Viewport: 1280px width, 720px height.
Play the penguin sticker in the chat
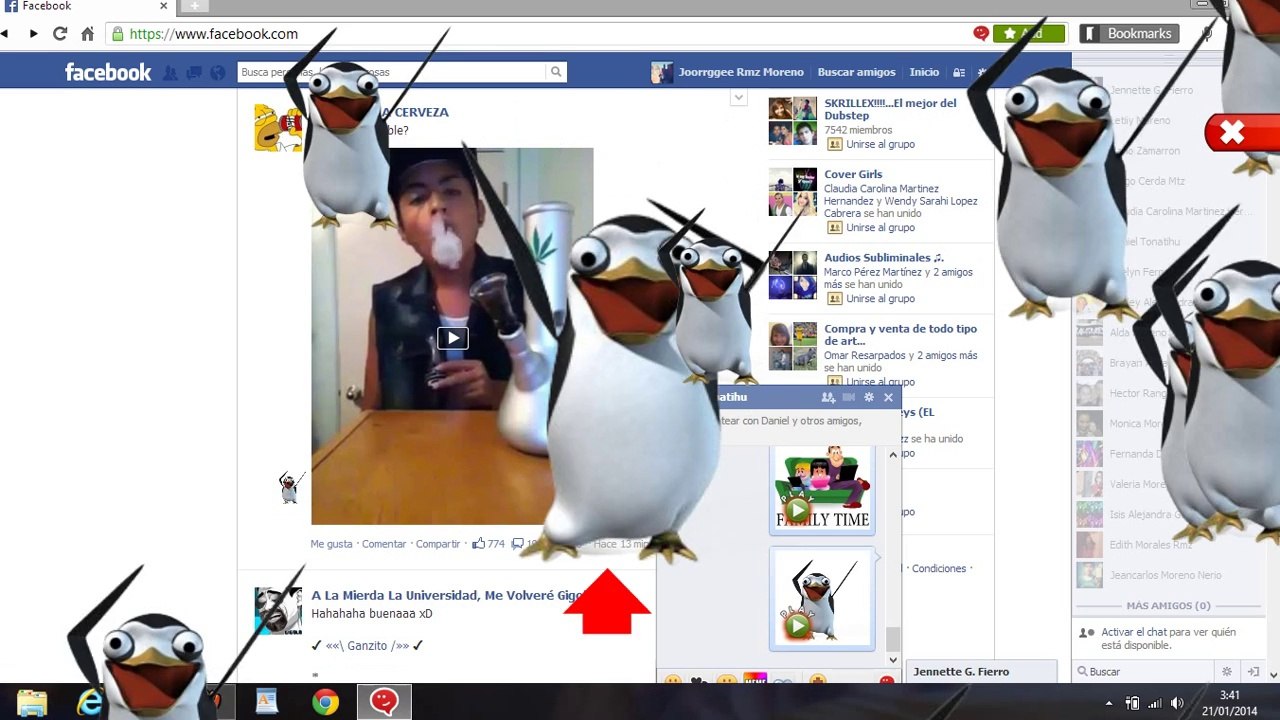tap(797, 626)
